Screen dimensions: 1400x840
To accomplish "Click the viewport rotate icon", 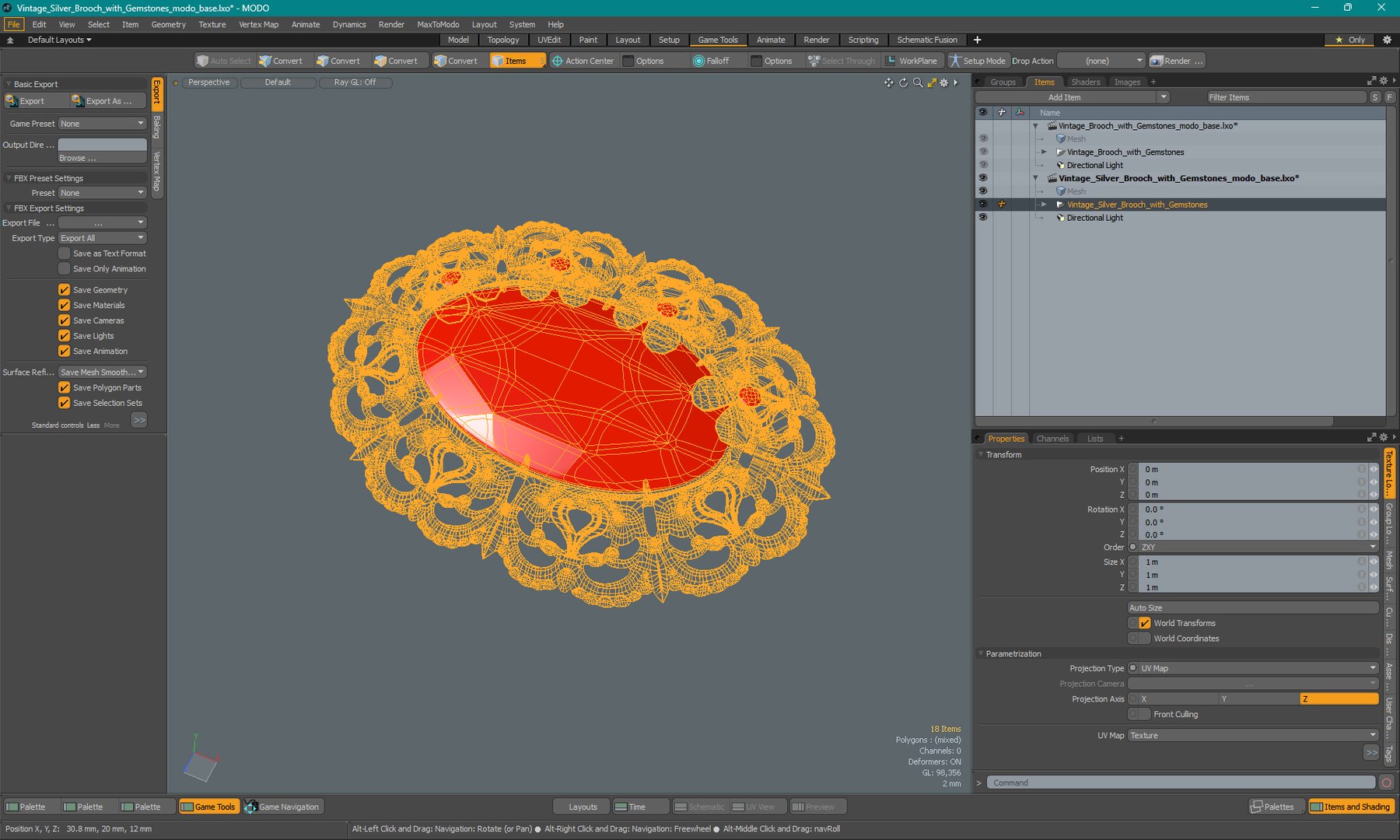I will 903,82.
